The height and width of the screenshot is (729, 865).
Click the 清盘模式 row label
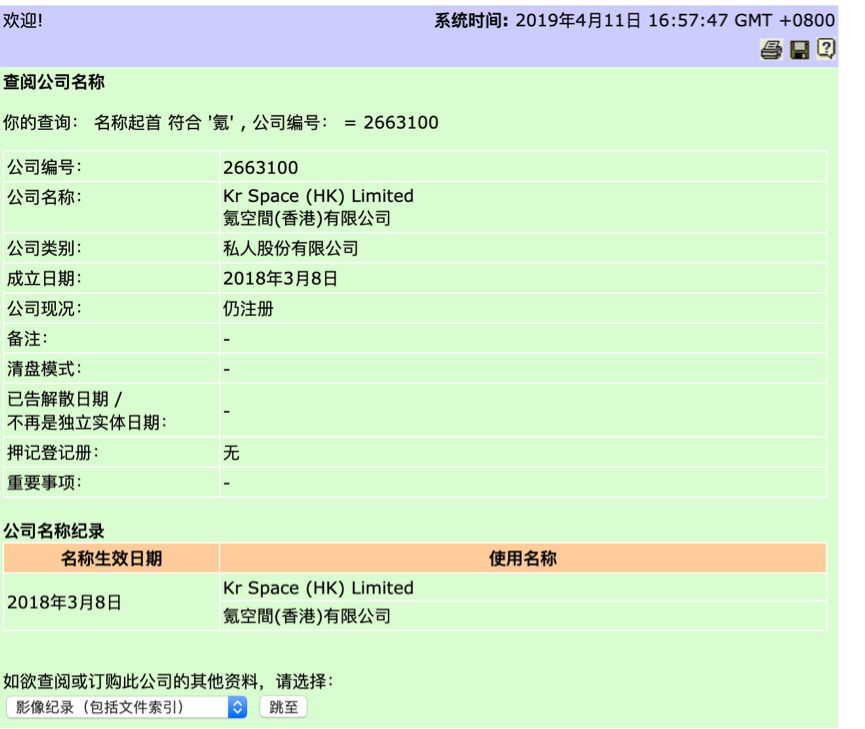pos(44,369)
